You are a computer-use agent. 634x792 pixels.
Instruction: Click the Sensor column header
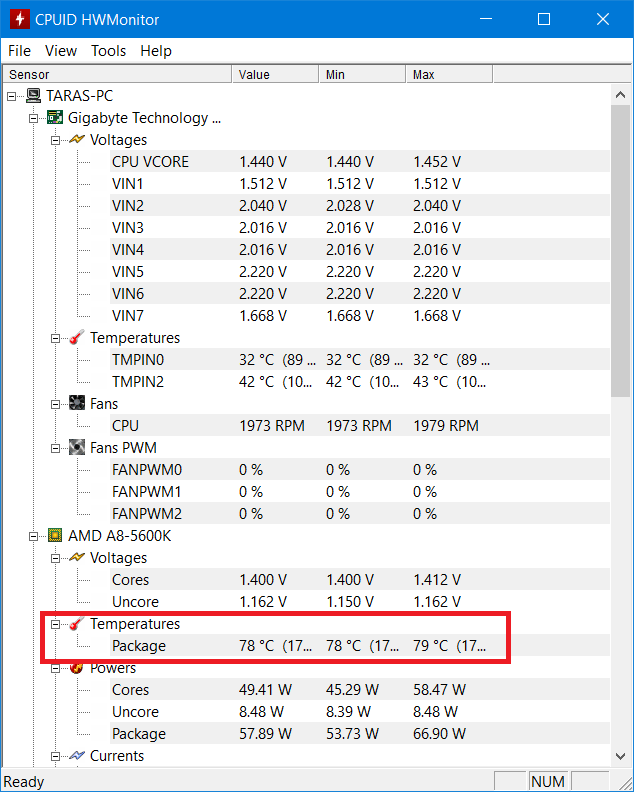point(117,74)
